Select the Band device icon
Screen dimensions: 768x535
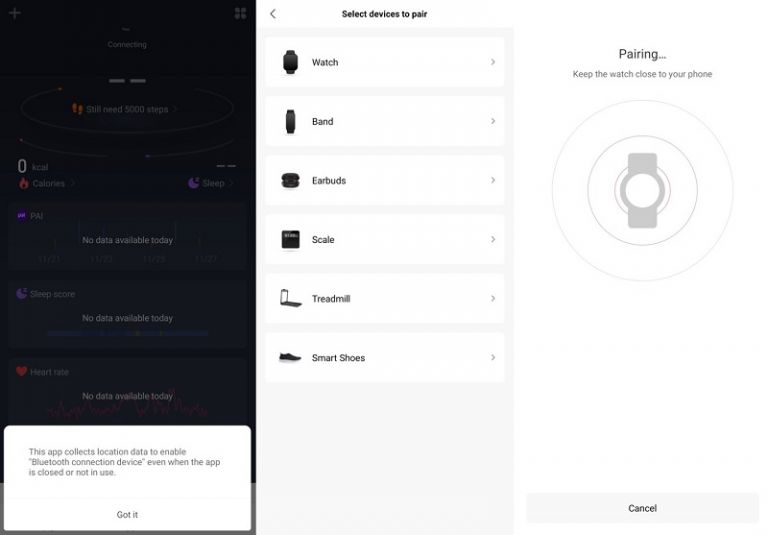290,121
